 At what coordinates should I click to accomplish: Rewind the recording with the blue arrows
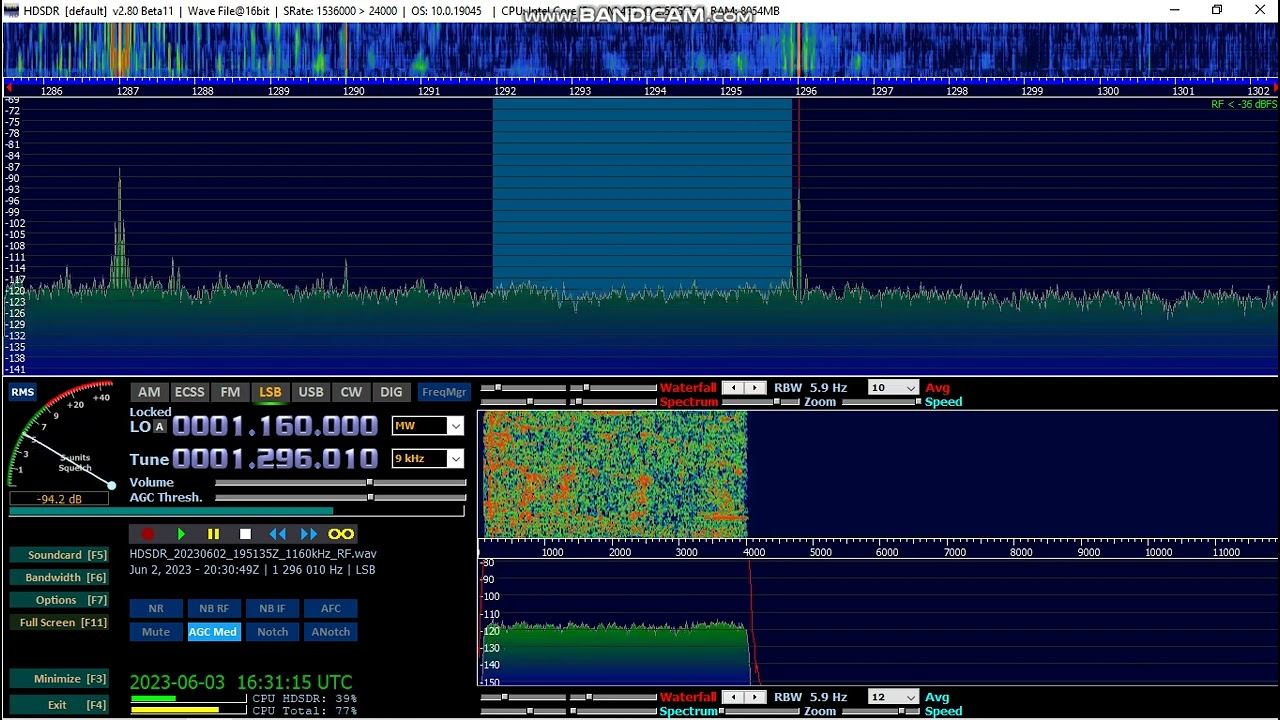tap(277, 534)
